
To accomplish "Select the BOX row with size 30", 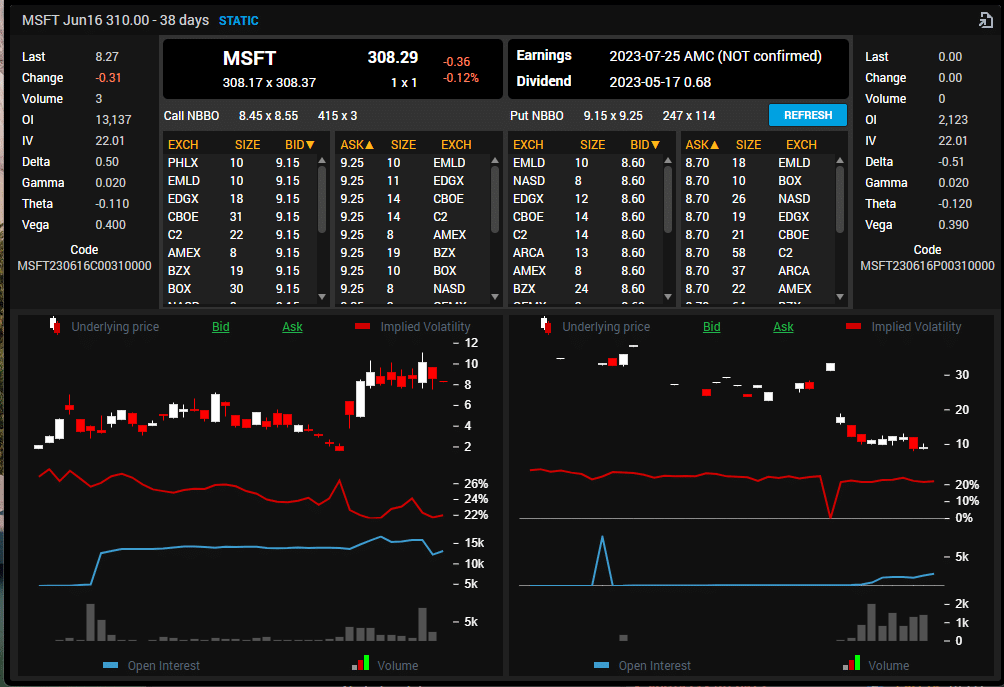I will (241, 289).
